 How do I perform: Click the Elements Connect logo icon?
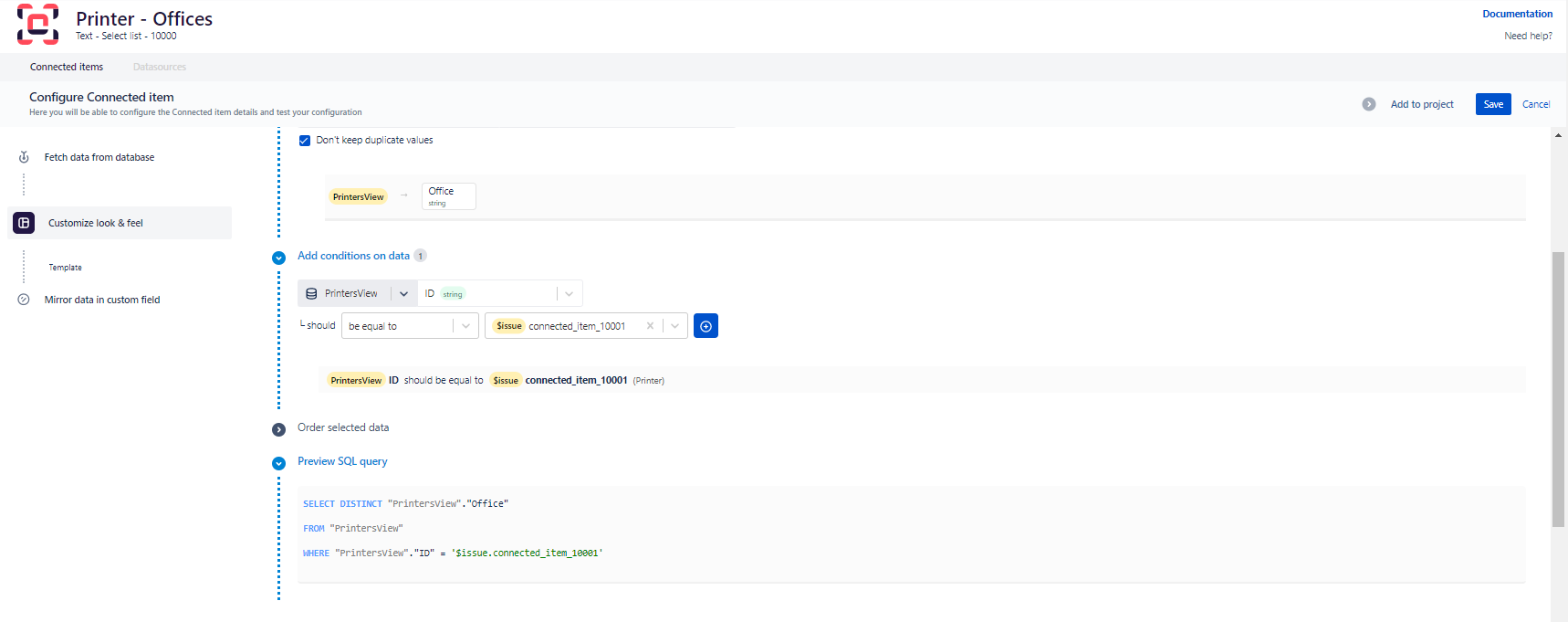point(37,25)
